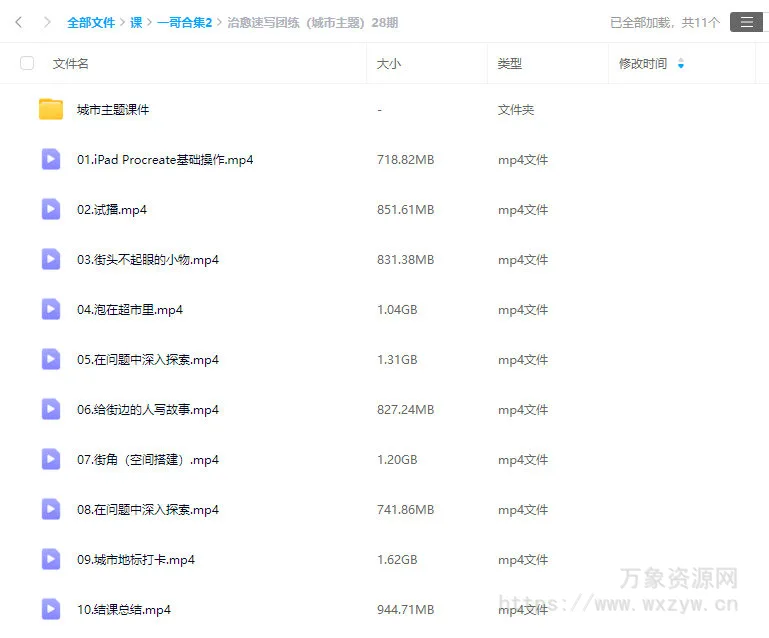Click video icon for 02.试播.mp4

click(51, 209)
